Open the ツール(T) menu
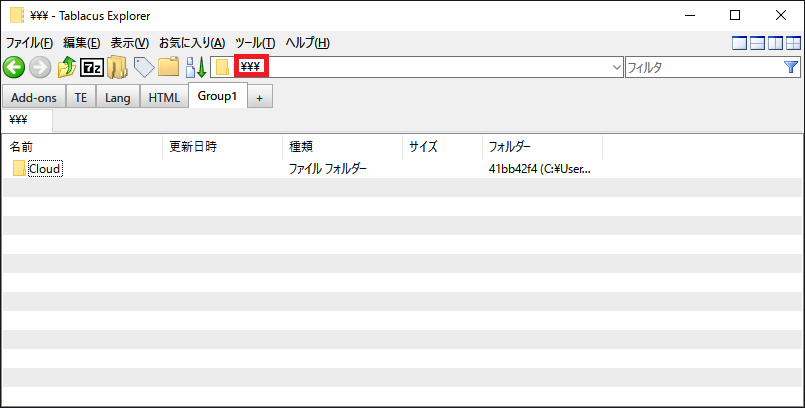 (x=255, y=43)
